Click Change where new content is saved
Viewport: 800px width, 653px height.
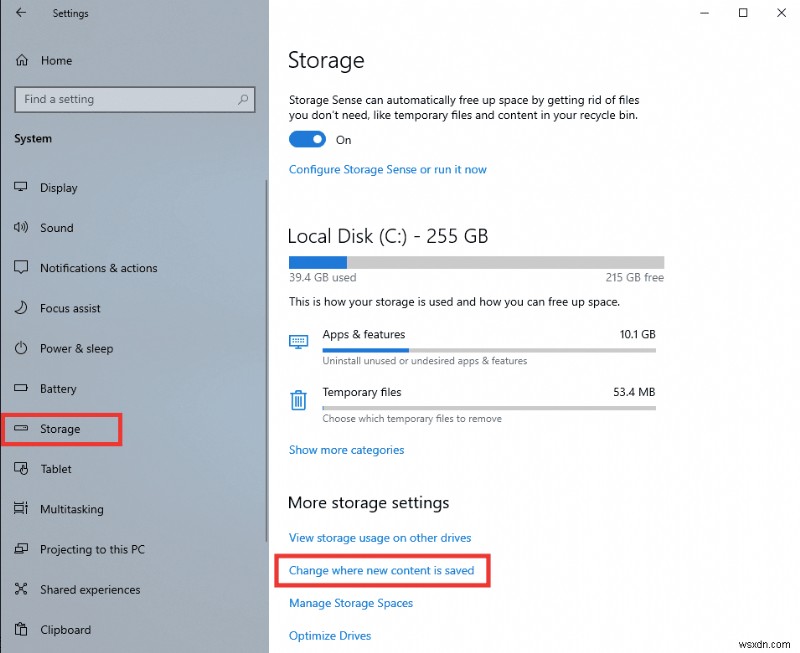point(383,570)
